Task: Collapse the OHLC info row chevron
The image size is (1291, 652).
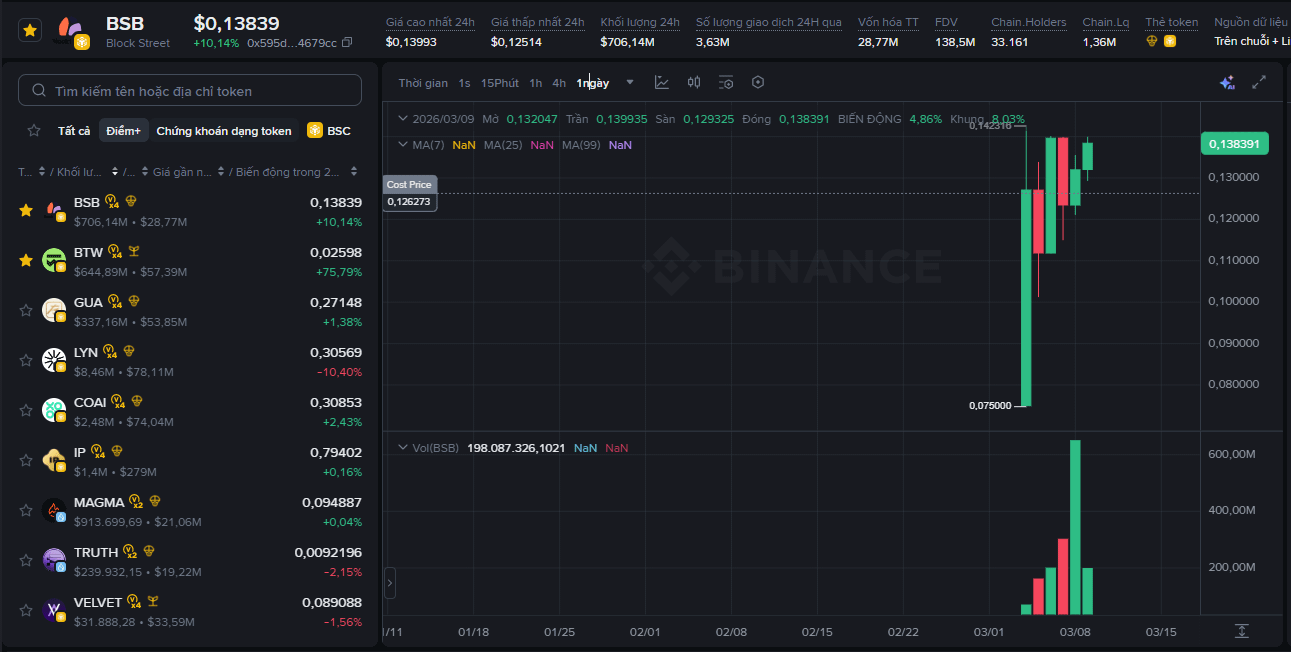Action: (403, 118)
